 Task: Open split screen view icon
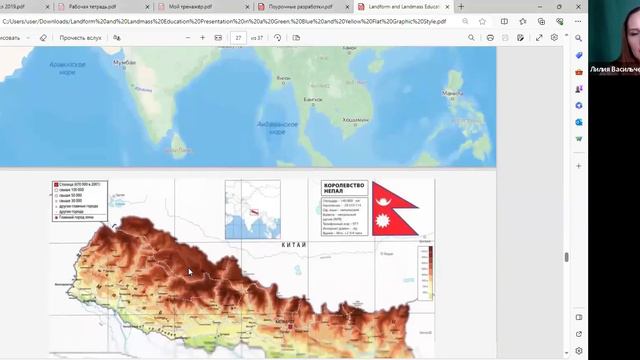point(504,21)
